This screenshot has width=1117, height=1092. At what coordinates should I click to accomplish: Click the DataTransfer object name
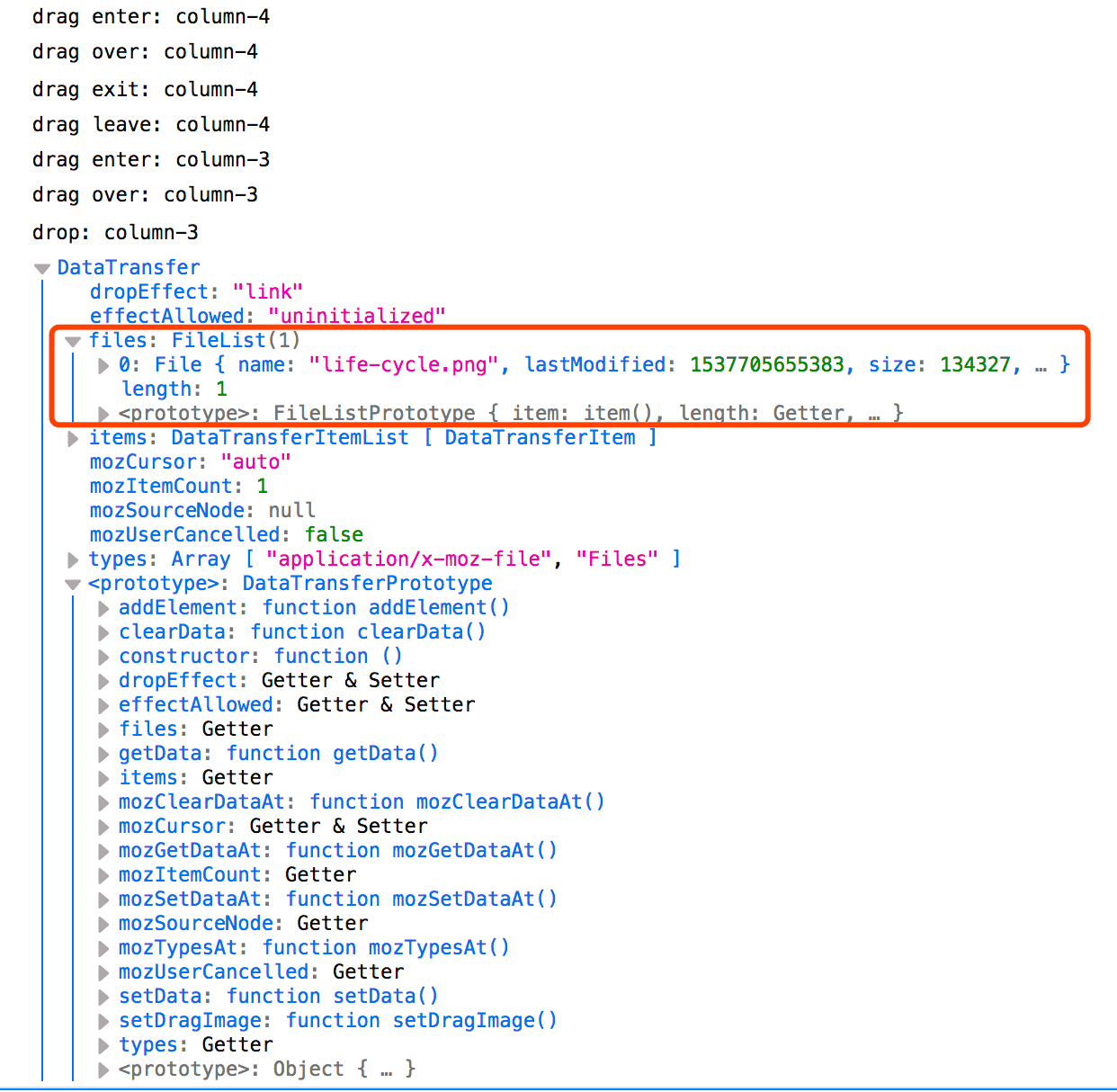click(x=129, y=267)
